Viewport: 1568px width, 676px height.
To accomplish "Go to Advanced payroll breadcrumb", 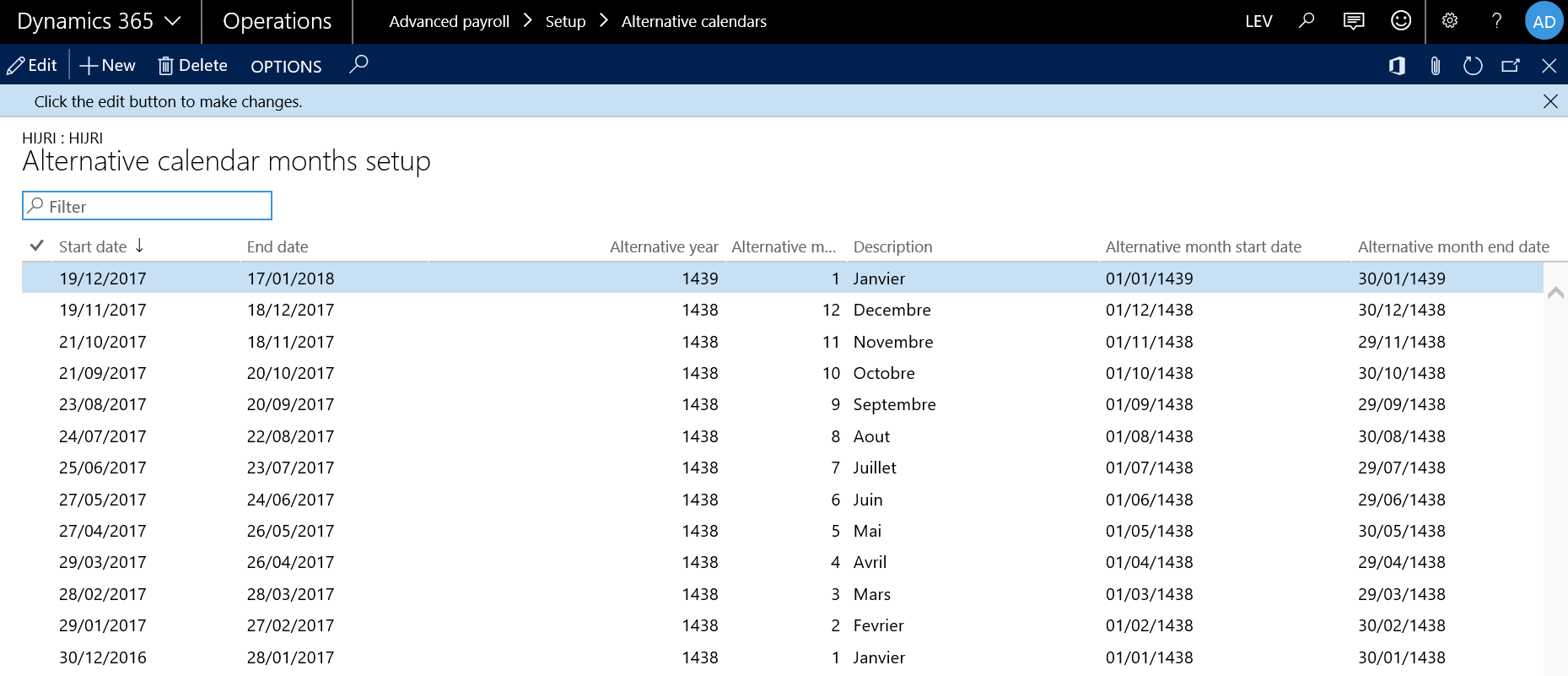I will click(449, 21).
